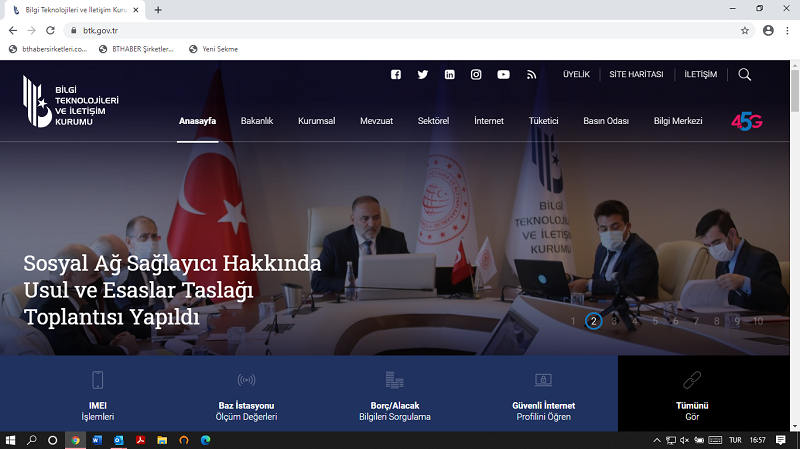
Task: Go back to previous page
Action: click(13, 31)
